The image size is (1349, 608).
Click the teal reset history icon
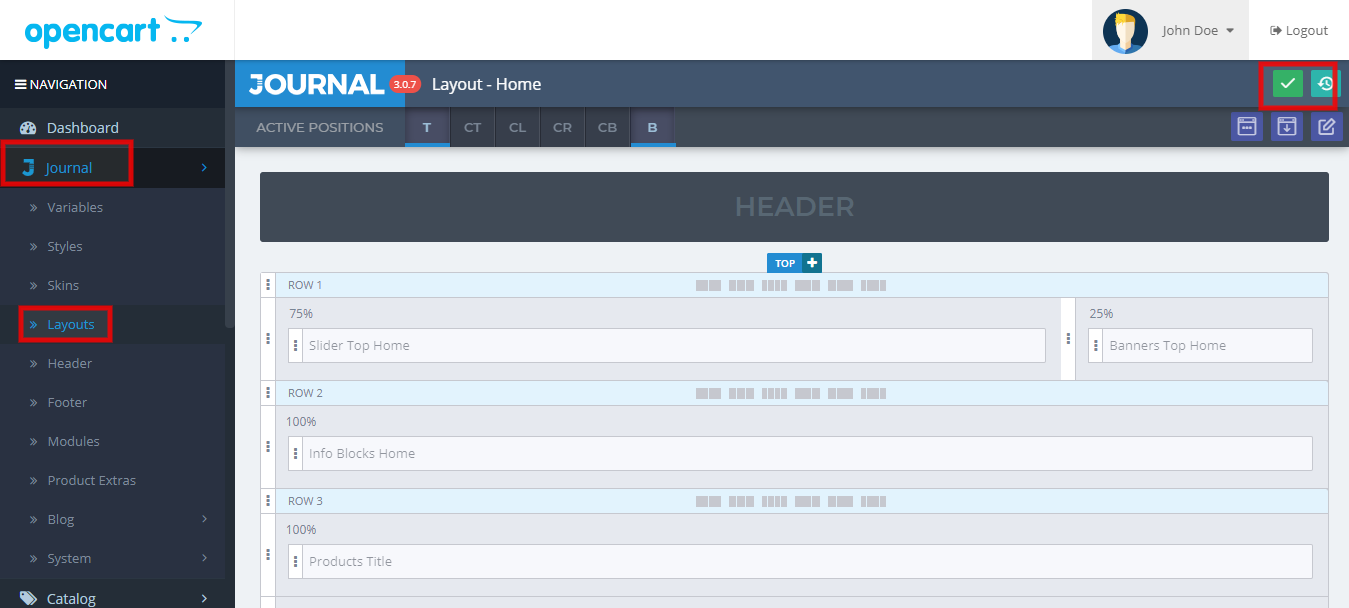[1326, 84]
